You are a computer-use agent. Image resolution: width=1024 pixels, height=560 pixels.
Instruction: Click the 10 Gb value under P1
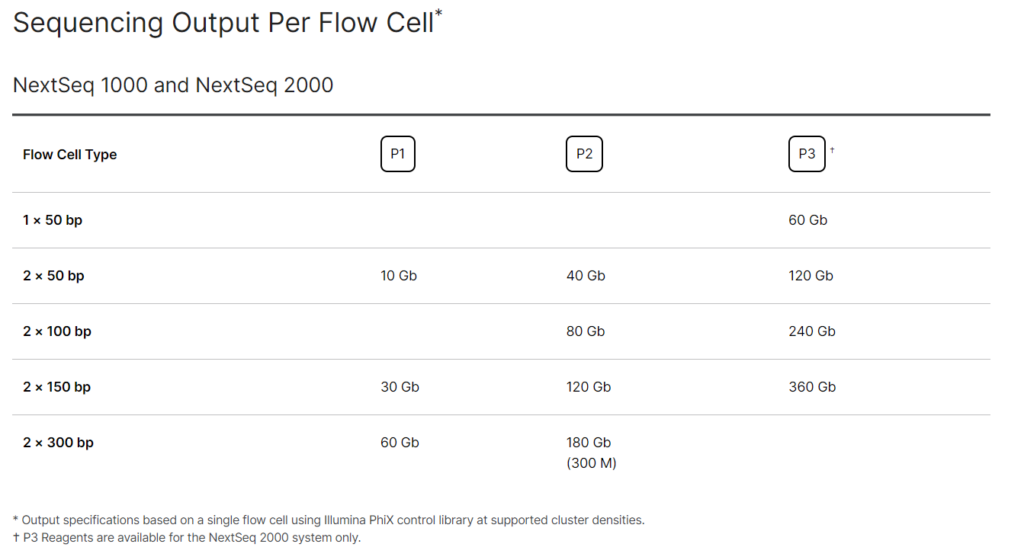click(399, 276)
